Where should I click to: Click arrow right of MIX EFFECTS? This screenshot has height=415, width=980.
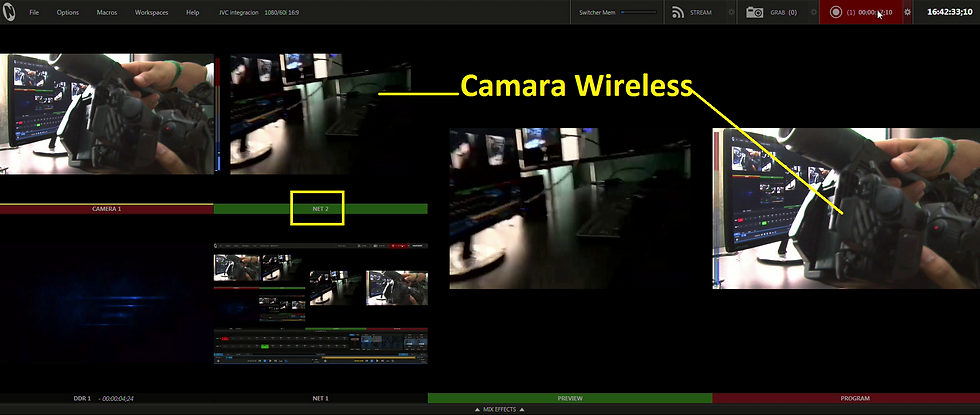[x=521, y=409]
